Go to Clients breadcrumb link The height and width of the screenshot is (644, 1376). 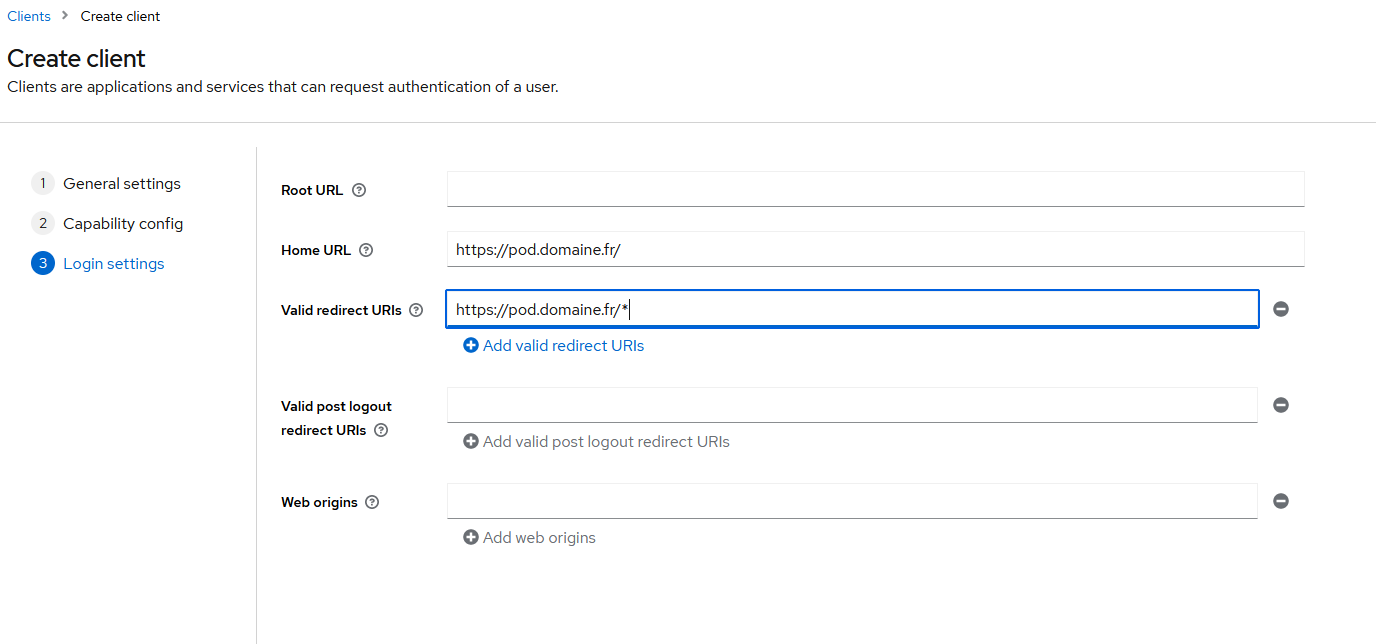click(29, 16)
